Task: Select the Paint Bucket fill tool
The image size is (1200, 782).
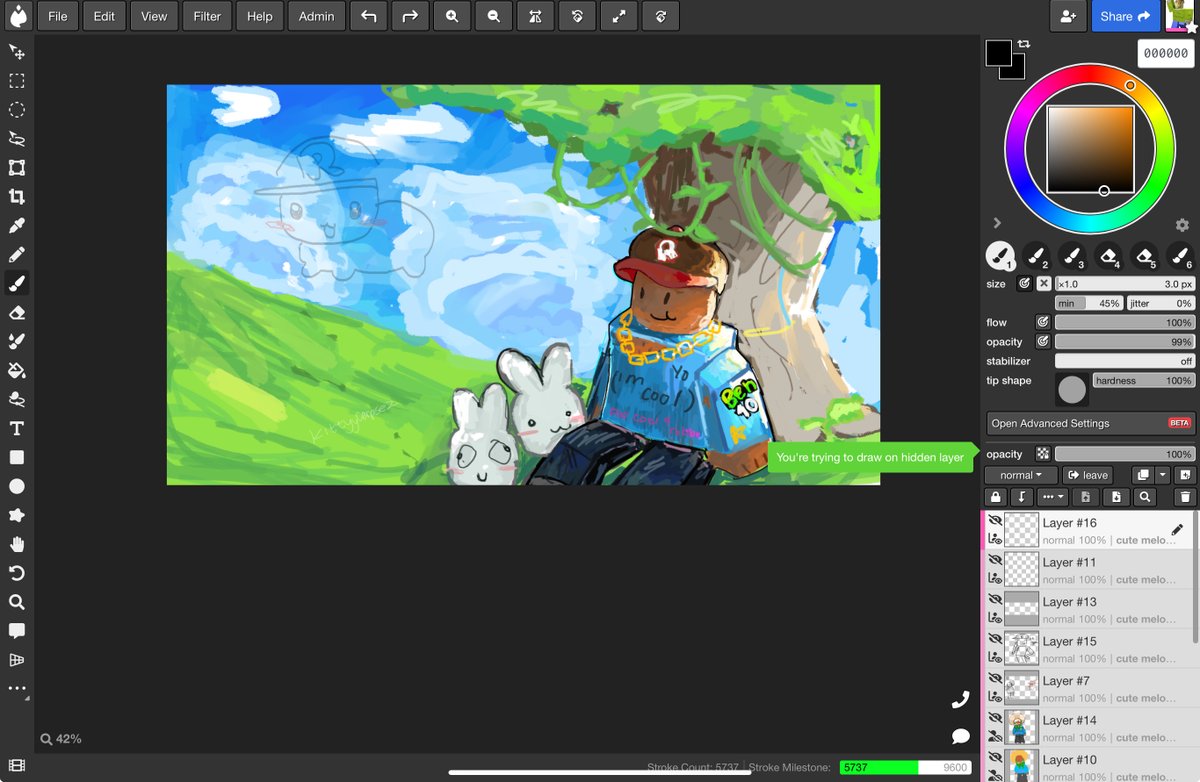Action: pos(16,371)
